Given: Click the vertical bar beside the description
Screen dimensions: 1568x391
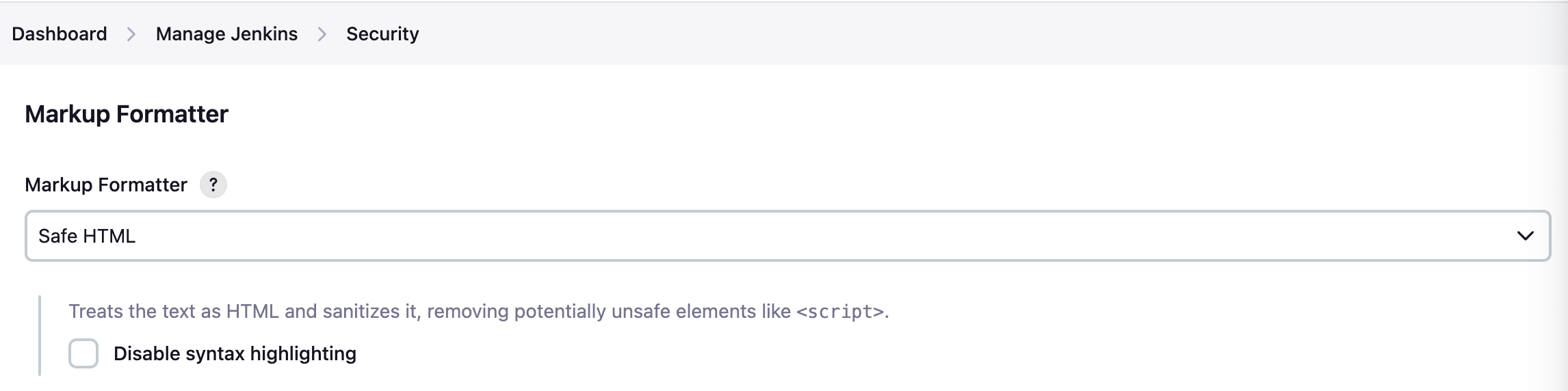Looking at the screenshot, I should pos(40,335).
